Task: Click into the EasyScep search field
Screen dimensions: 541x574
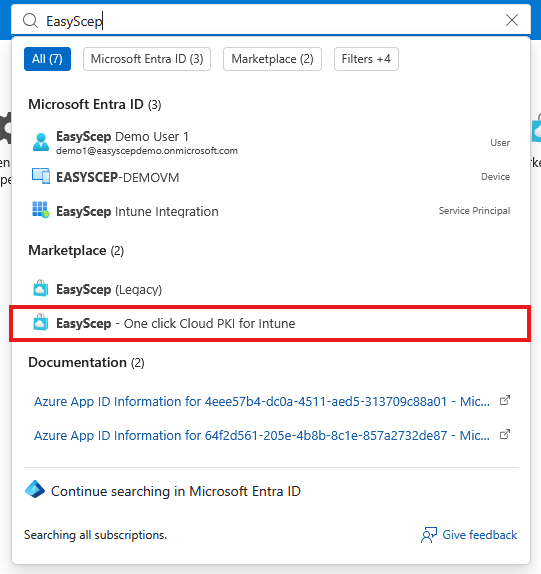Action: click(271, 20)
